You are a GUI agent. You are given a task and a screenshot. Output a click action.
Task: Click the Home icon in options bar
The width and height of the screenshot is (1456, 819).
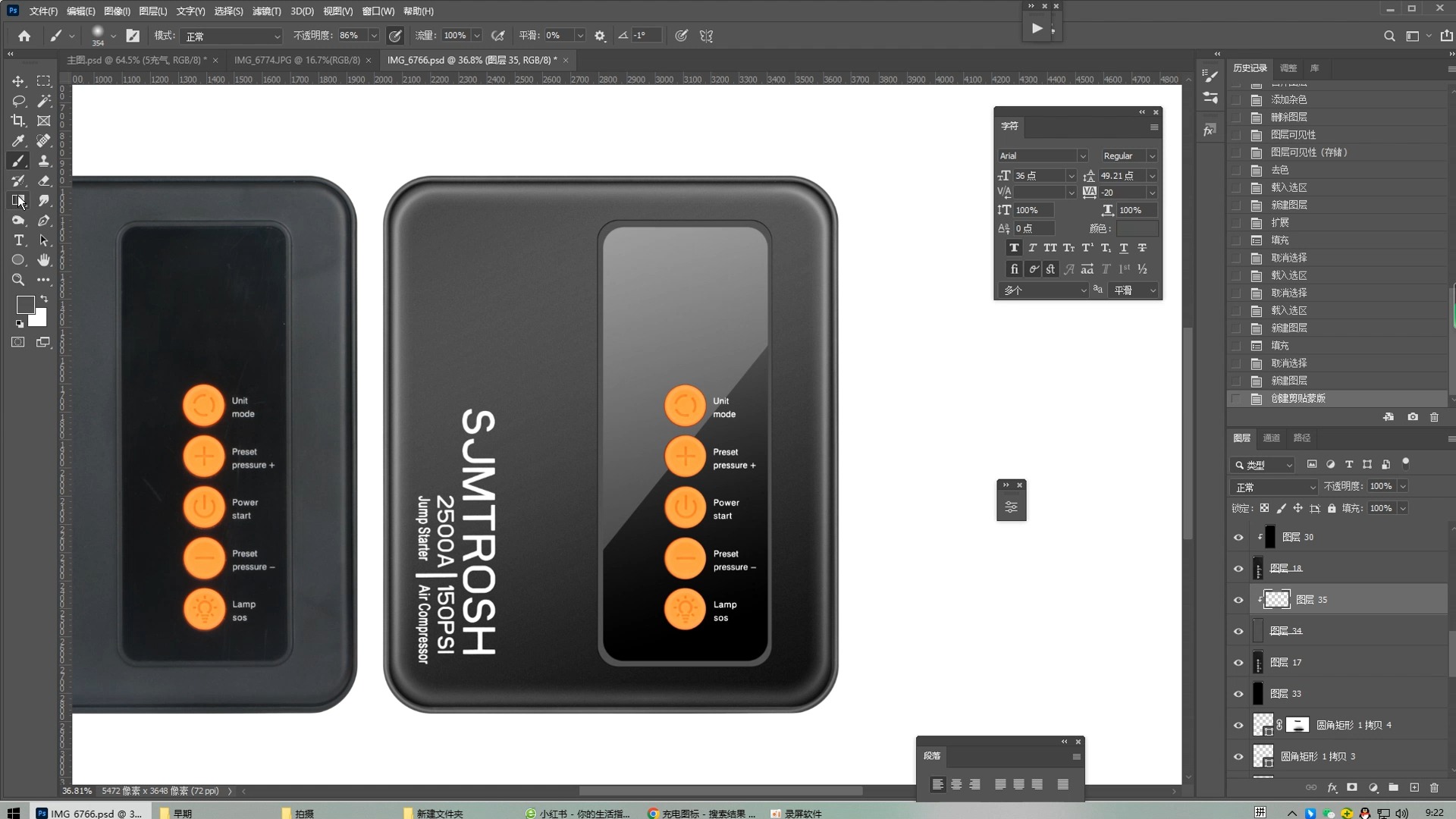24,36
